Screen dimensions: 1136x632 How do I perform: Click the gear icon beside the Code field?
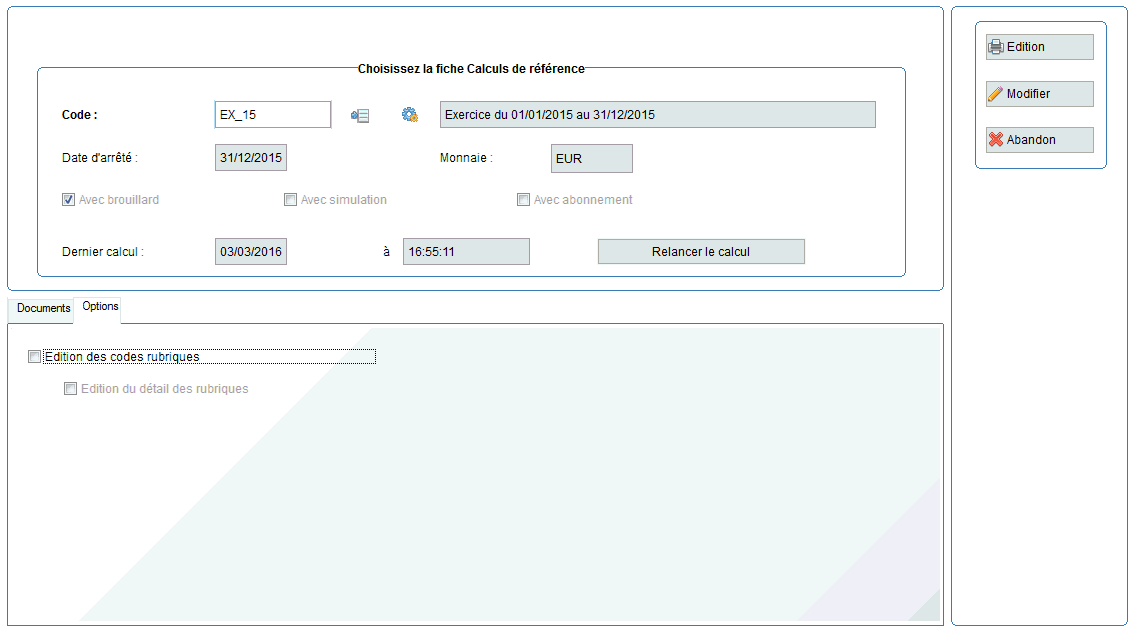[409, 115]
